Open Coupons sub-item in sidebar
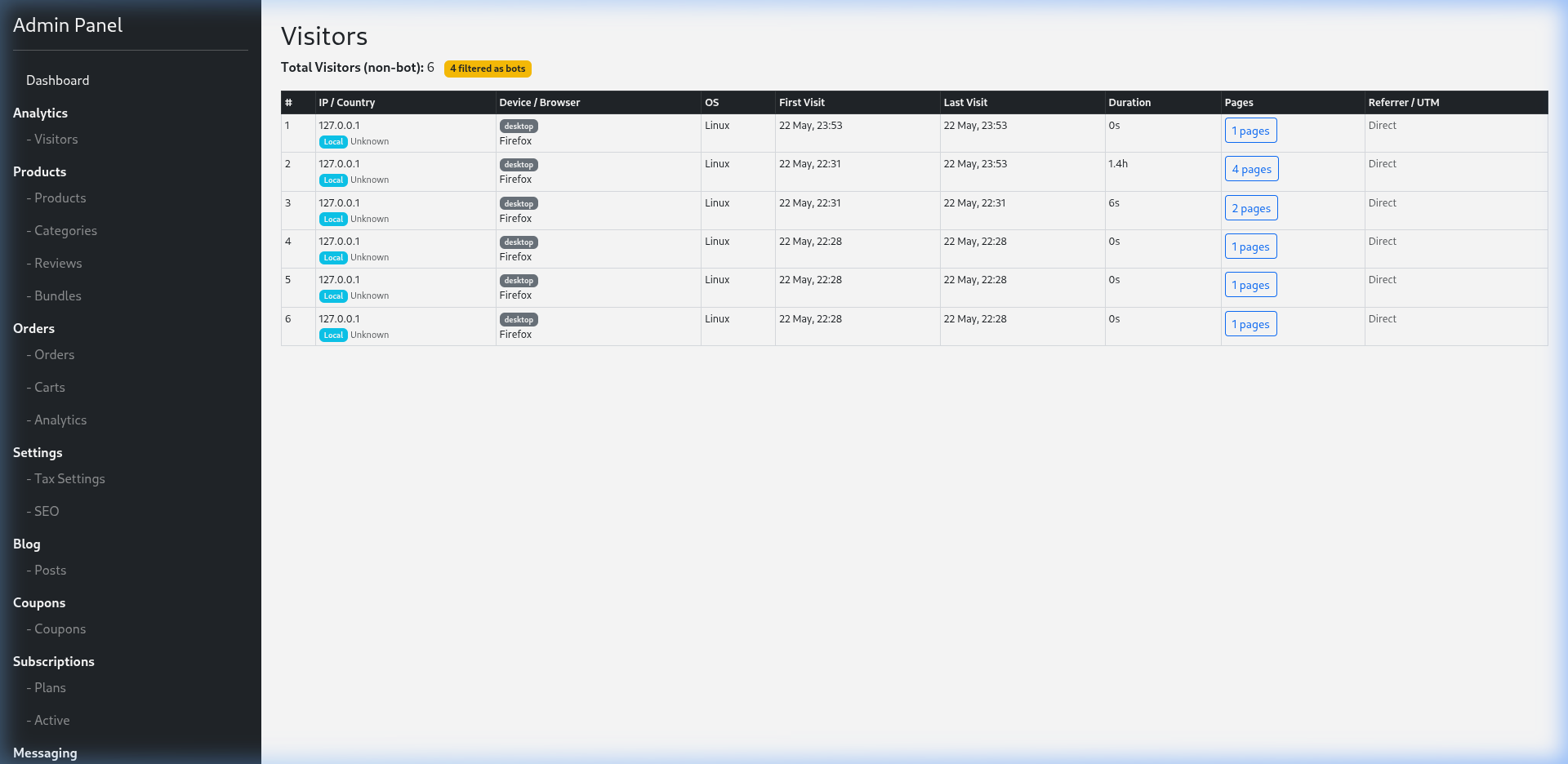 coord(56,629)
